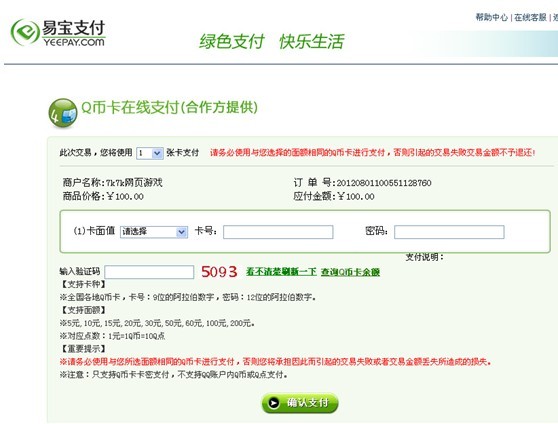558x424 pixels.
Task: Click the Q币卡在线支付(合作方提供) heading
Action: pos(169,107)
